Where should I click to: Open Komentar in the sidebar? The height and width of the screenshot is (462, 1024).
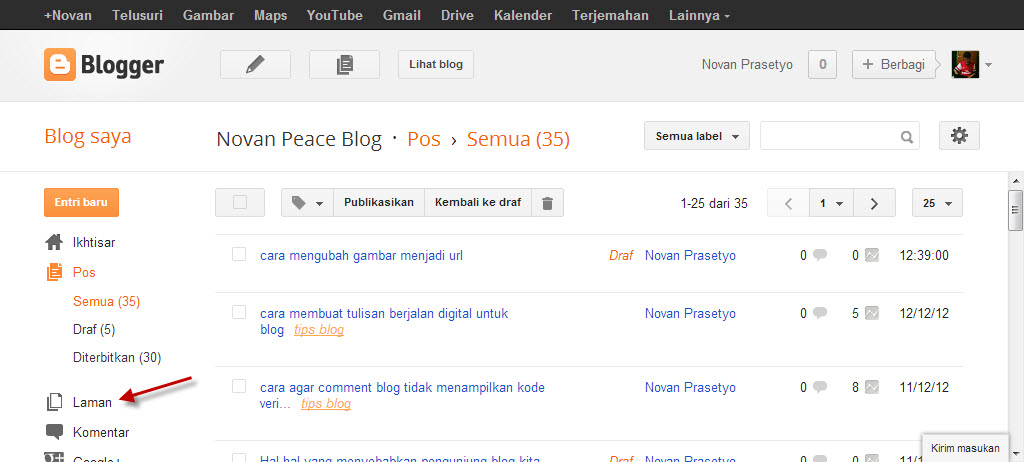101,433
